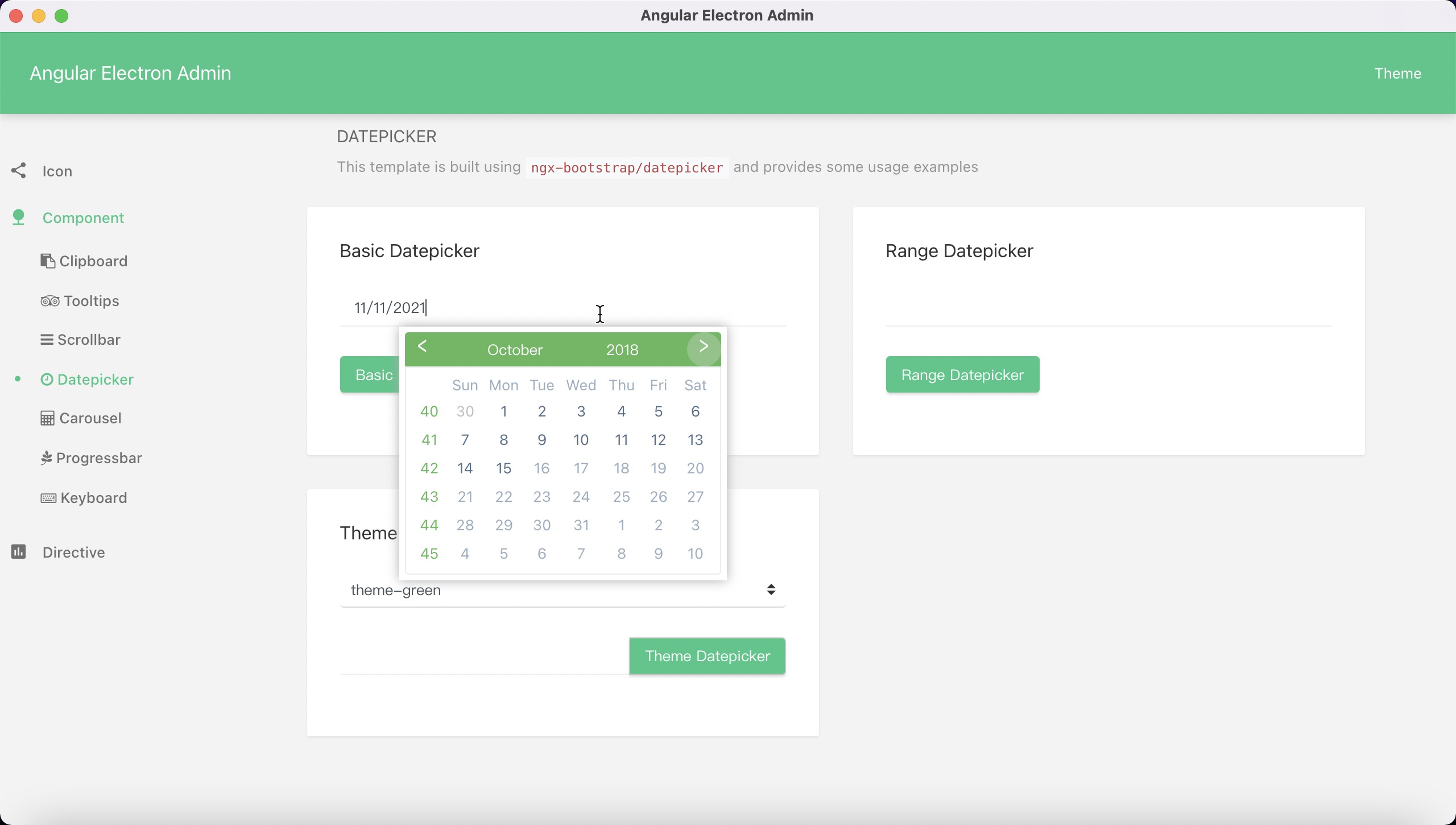Viewport: 1456px width, 825px height.
Task: Select the Datepicker menu item
Action: [96, 379]
